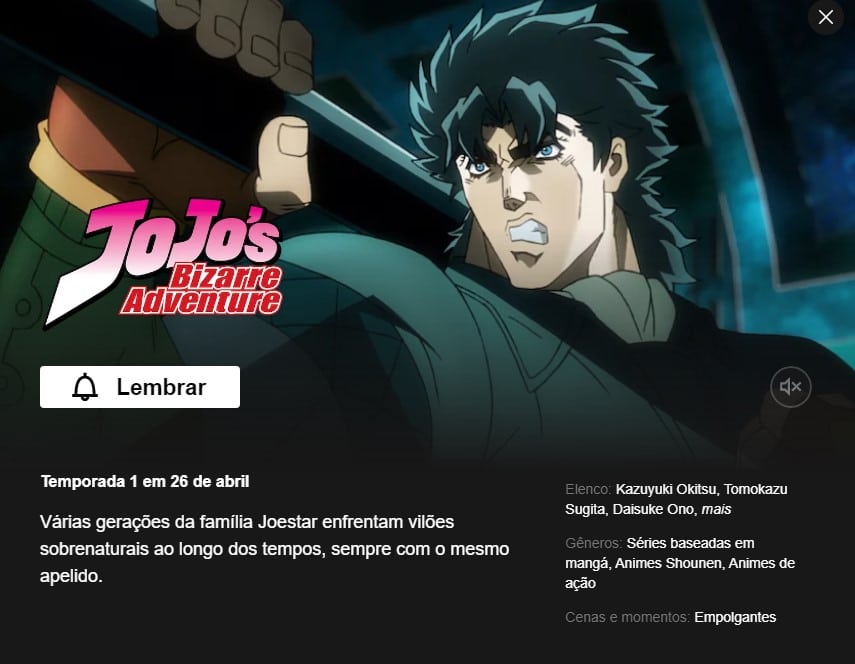Expand the cast list with 'mais'

click(715, 509)
